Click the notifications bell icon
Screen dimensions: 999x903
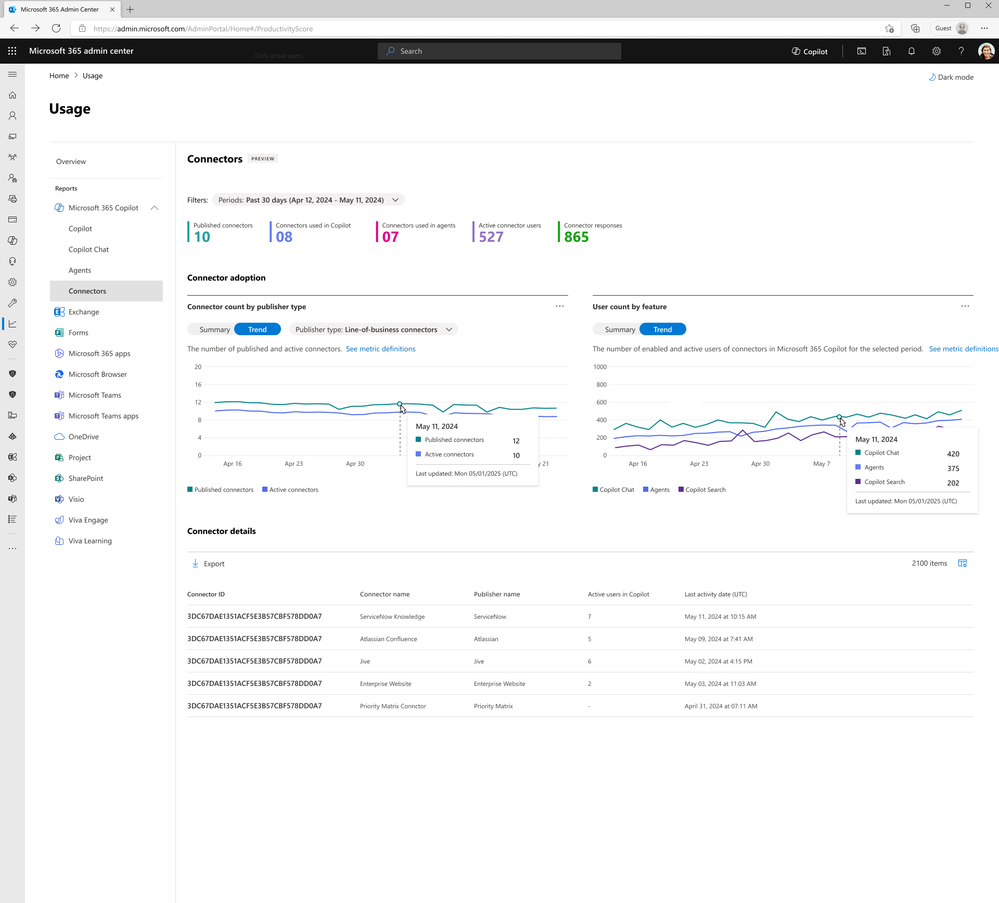coord(911,51)
